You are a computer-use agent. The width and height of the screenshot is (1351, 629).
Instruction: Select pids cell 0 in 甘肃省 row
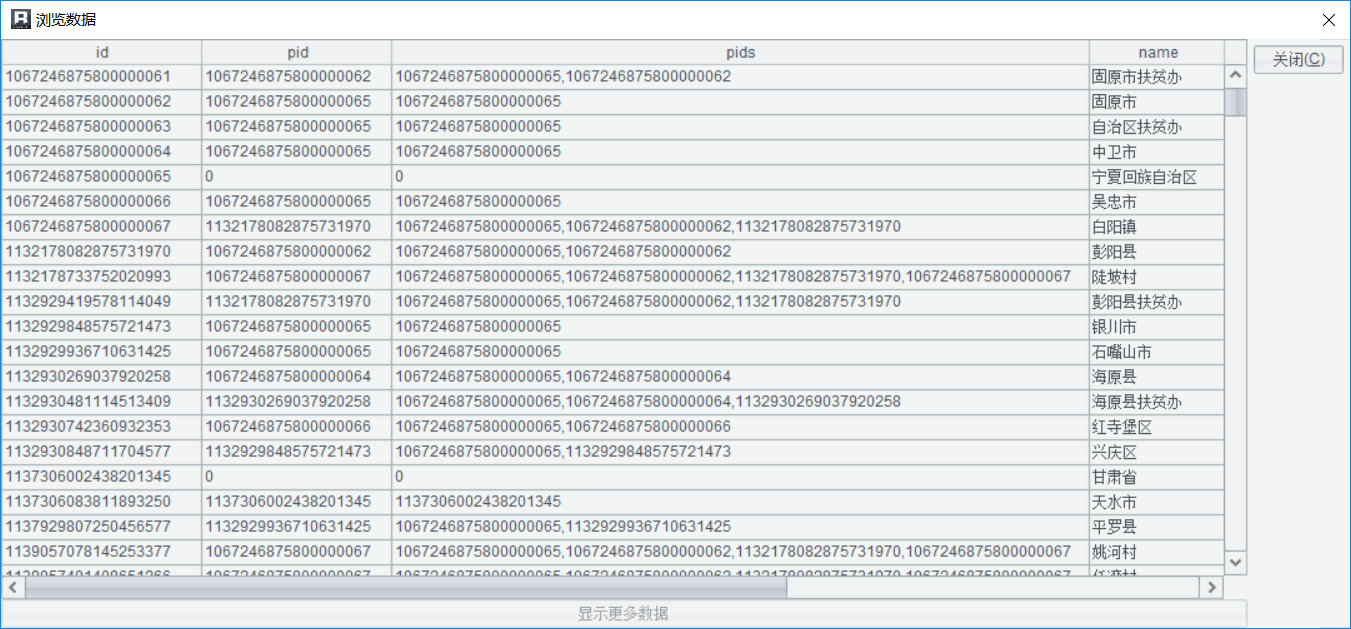741,477
